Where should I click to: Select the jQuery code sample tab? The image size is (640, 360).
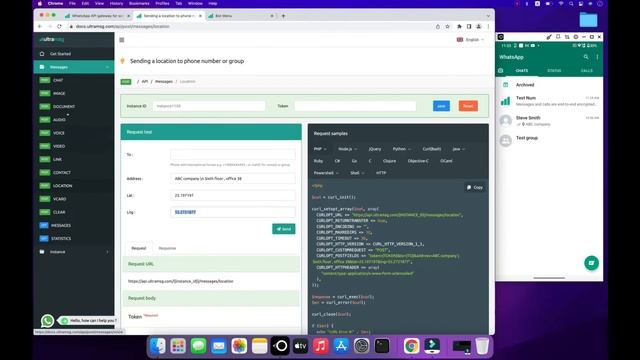[374, 149]
